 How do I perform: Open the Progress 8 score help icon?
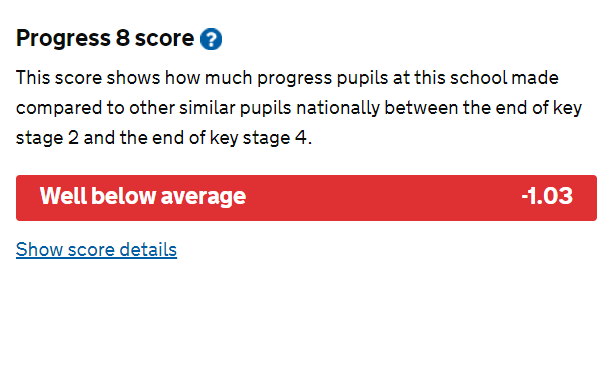(211, 39)
